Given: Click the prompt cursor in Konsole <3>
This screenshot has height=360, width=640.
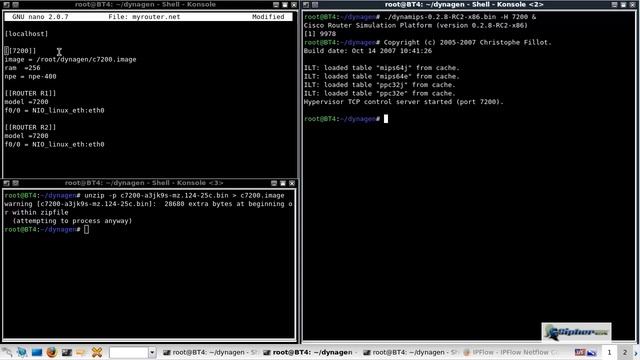Looking at the screenshot, I should tap(86, 229).
